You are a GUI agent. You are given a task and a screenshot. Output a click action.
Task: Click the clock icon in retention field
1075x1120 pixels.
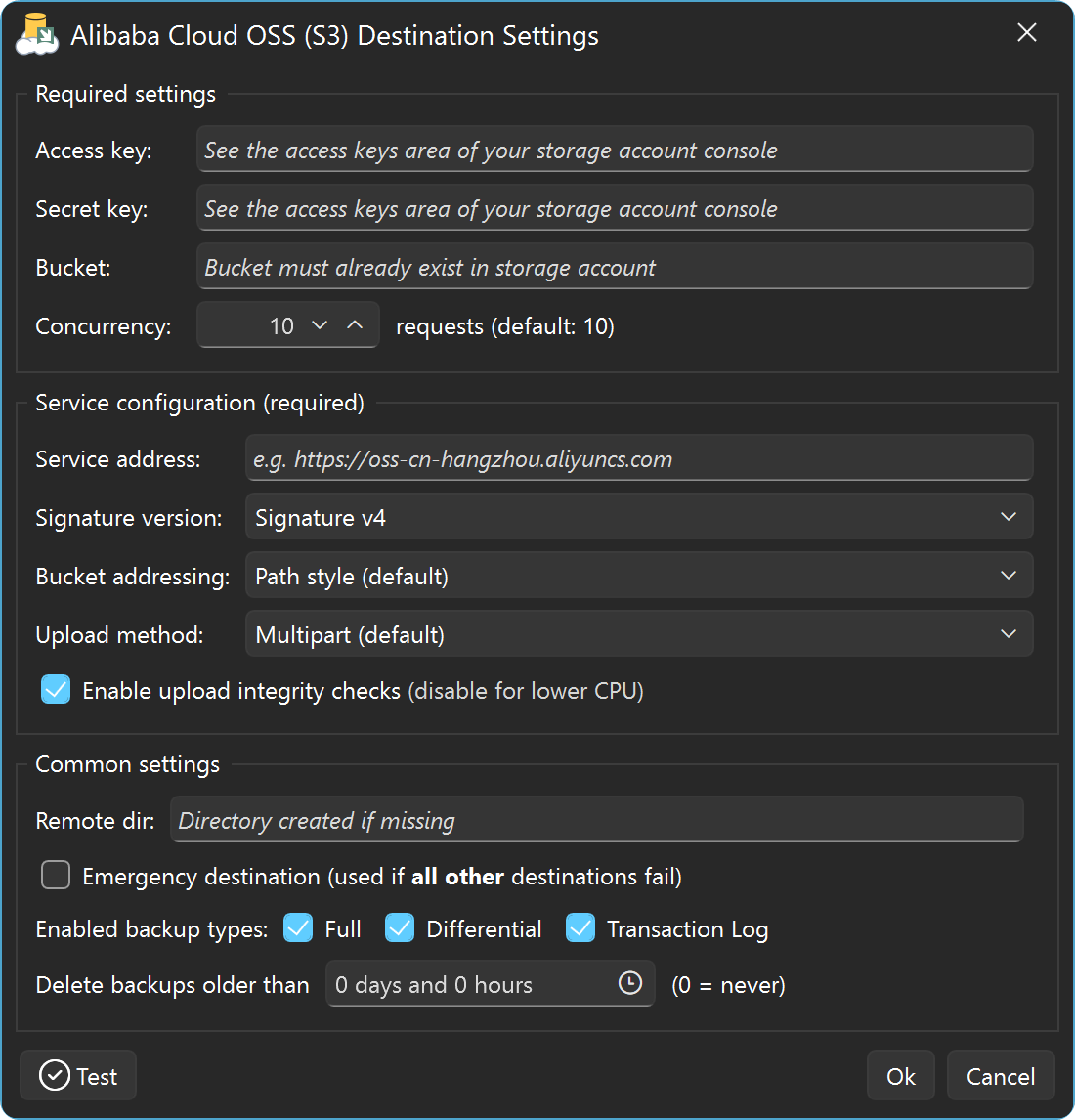[x=629, y=983]
